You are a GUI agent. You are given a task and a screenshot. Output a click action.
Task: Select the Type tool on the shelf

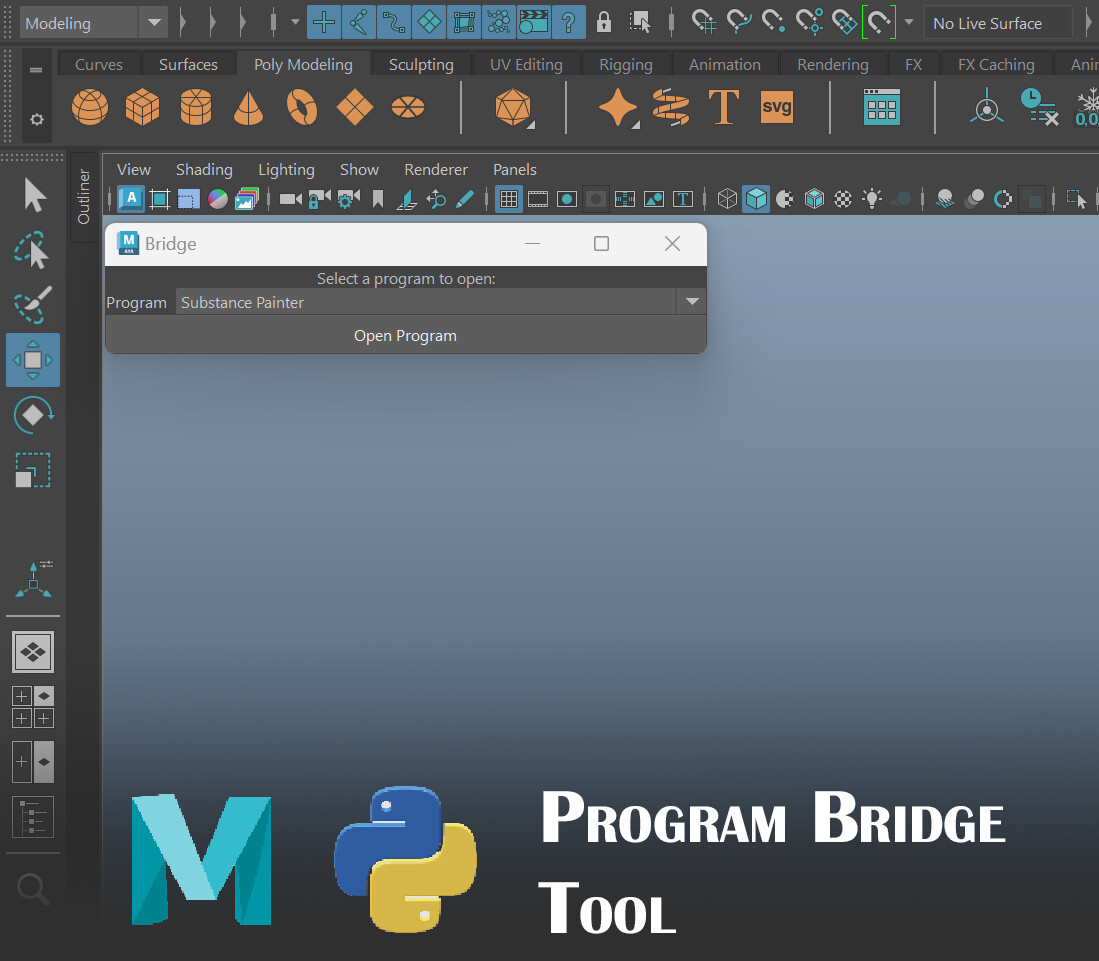click(723, 107)
